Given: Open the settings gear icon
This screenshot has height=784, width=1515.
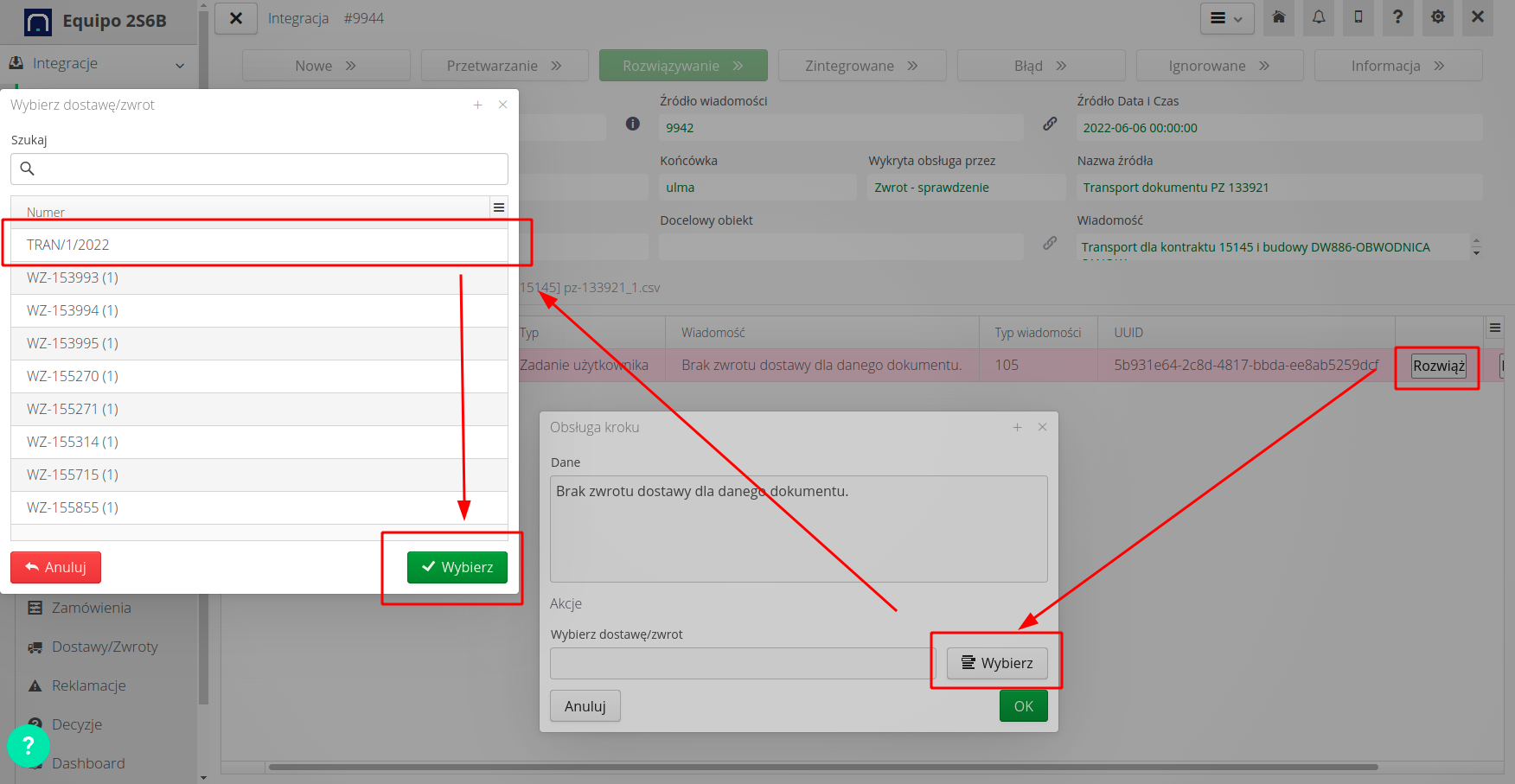Looking at the screenshot, I should point(1437,18).
